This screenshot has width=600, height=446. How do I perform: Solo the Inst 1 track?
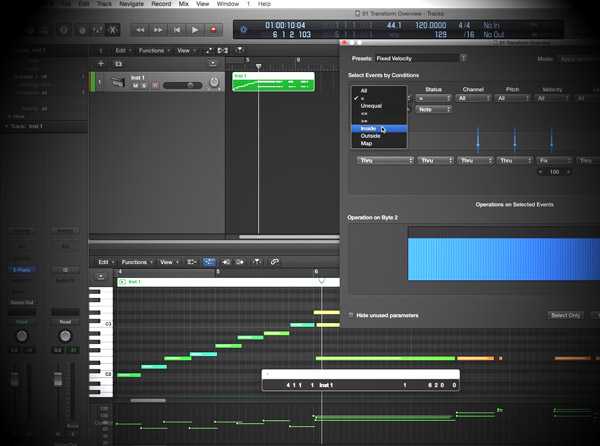(144, 86)
